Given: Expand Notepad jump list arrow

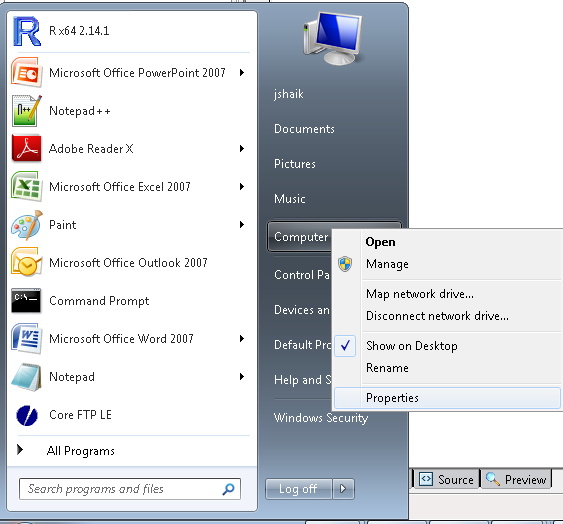Looking at the screenshot, I should coord(242,376).
